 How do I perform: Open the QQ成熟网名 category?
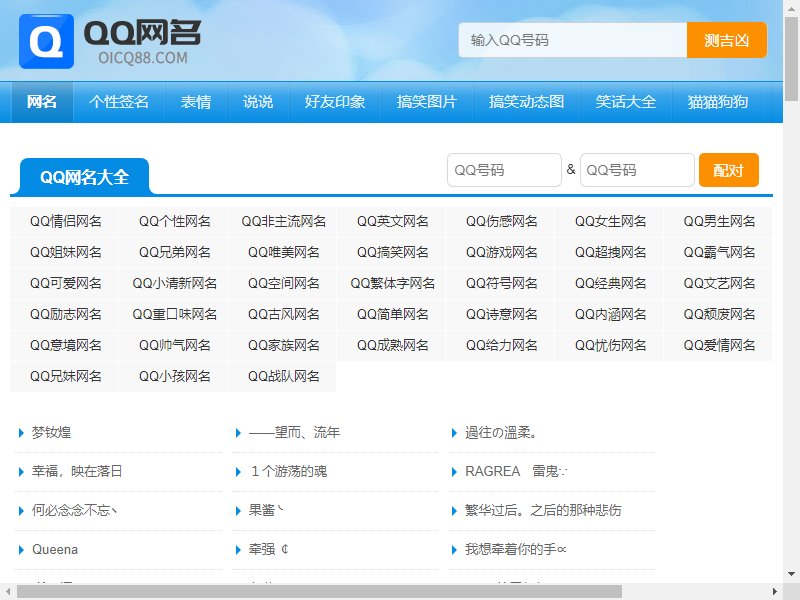click(392, 345)
